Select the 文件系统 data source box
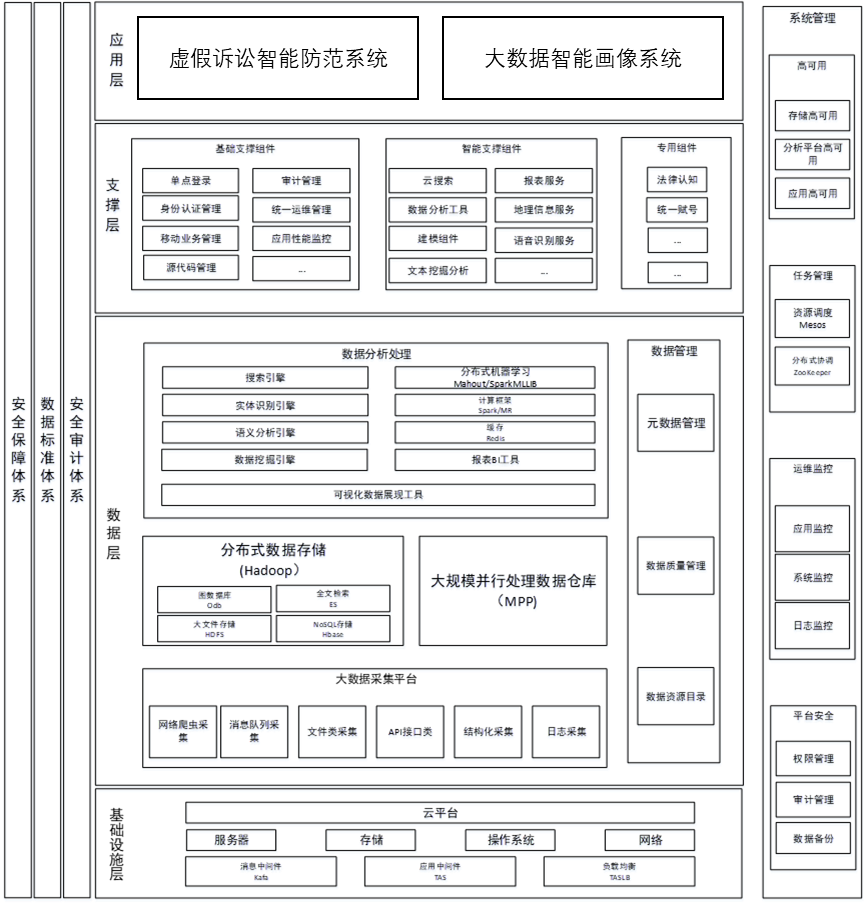Viewport: 866px width, 909px height. click(x=332, y=734)
